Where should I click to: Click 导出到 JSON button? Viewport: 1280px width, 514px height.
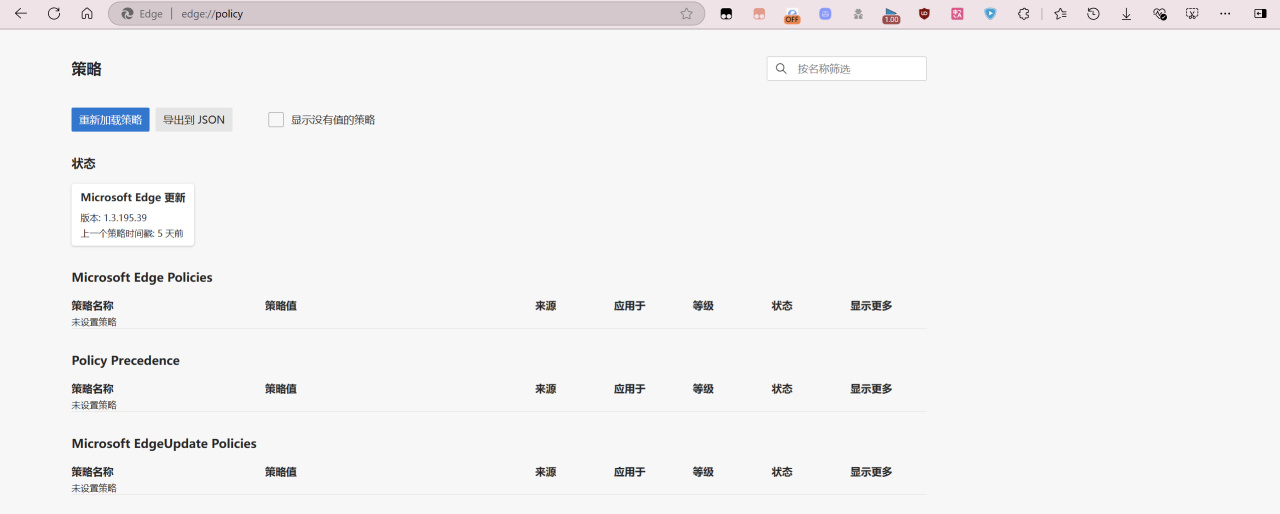pos(194,120)
